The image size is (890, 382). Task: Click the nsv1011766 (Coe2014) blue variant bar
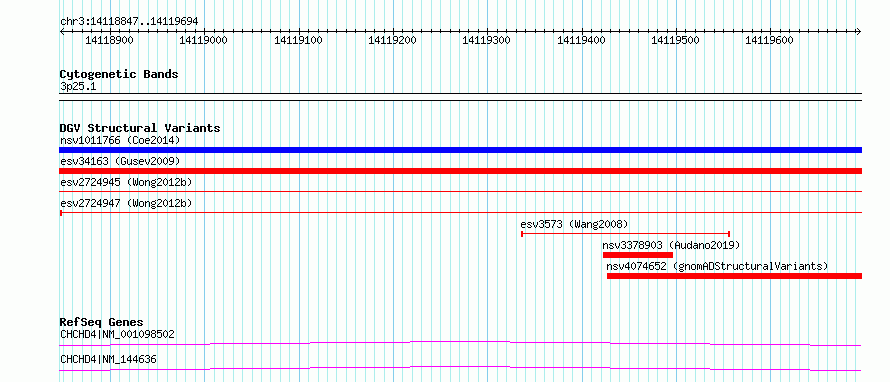[460, 150]
